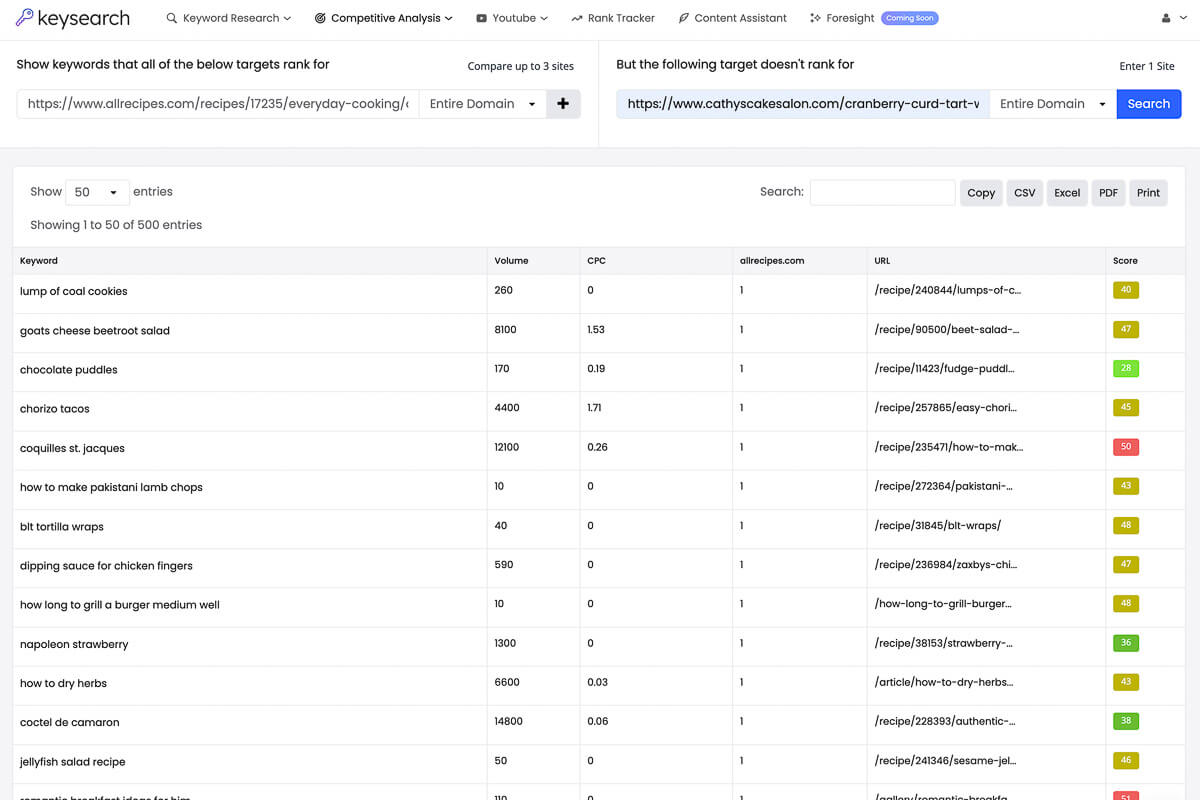Select keyword 'lump of coal cookies'
Image resolution: width=1200 pixels, height=800 pixels.
74,291
